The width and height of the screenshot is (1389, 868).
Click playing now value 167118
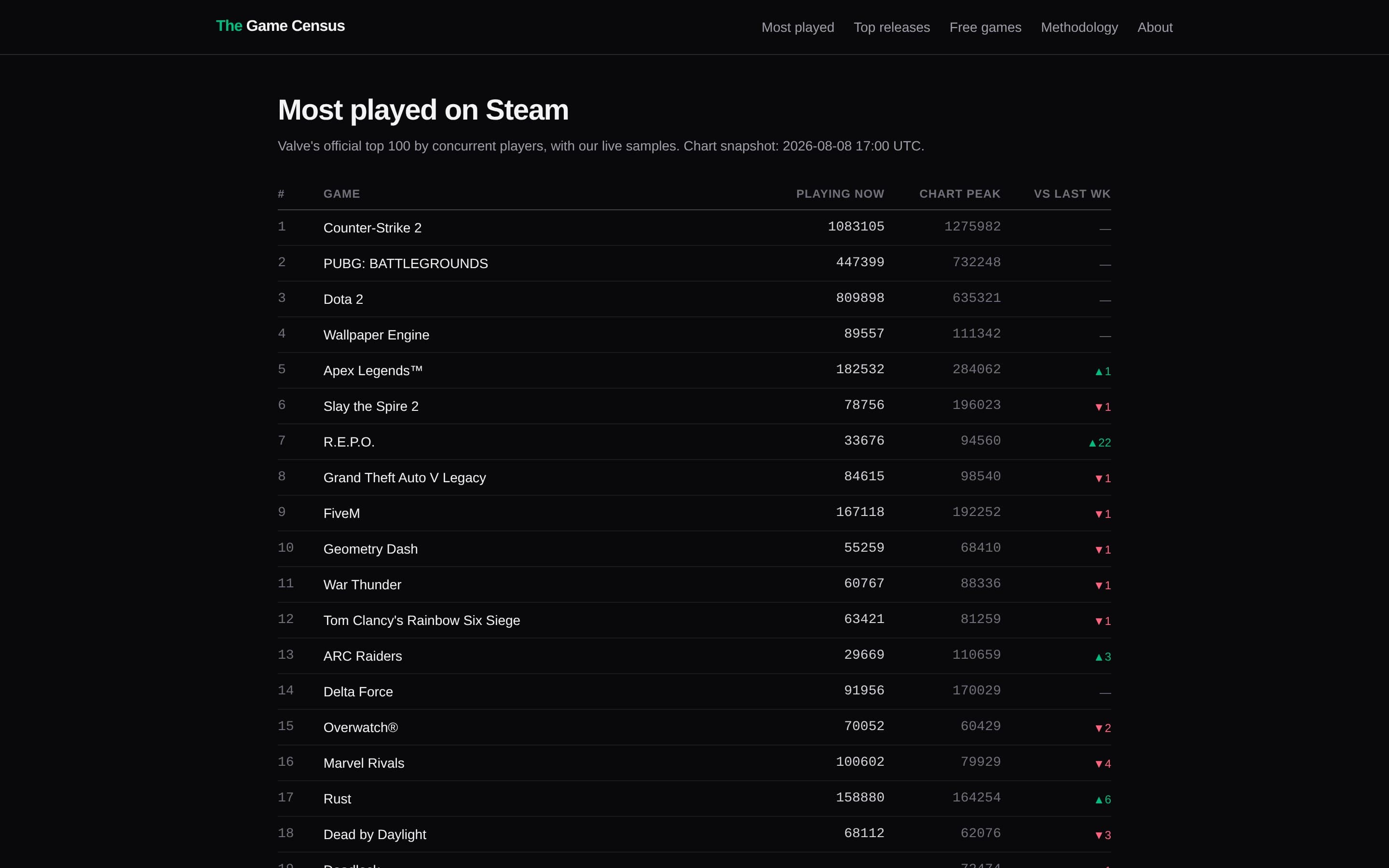(x=860, y=512)
